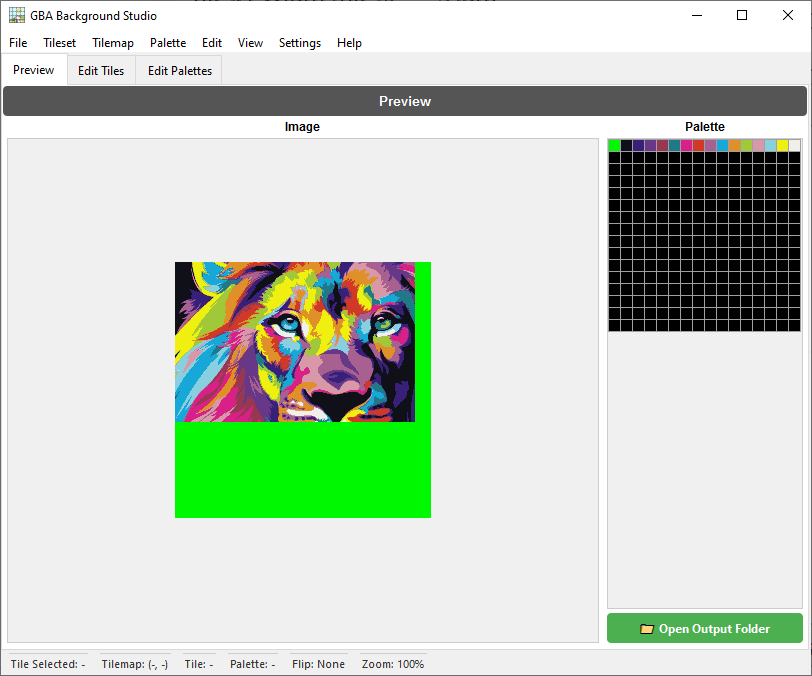The image size is (812, 676).
Task: Maximize the GBA Background Studio window
Action: coord(742,15)
